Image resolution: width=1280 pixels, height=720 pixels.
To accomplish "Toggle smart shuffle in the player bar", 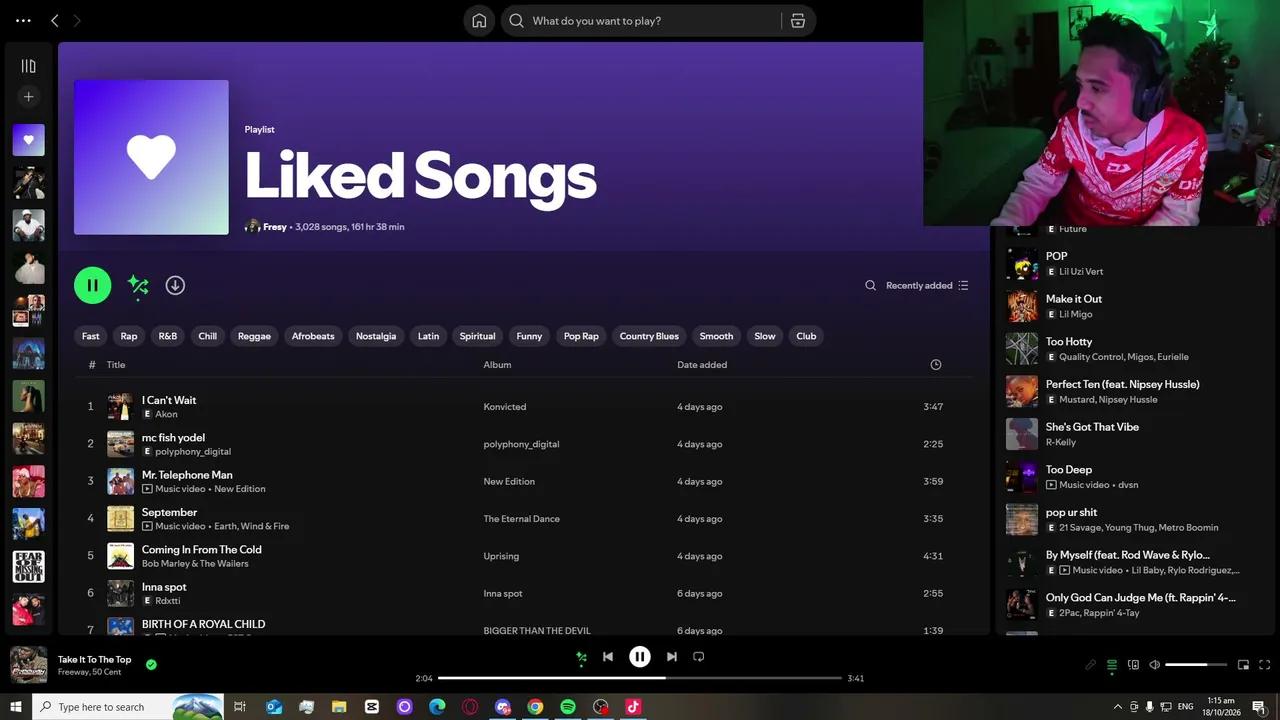I will 581,657.
